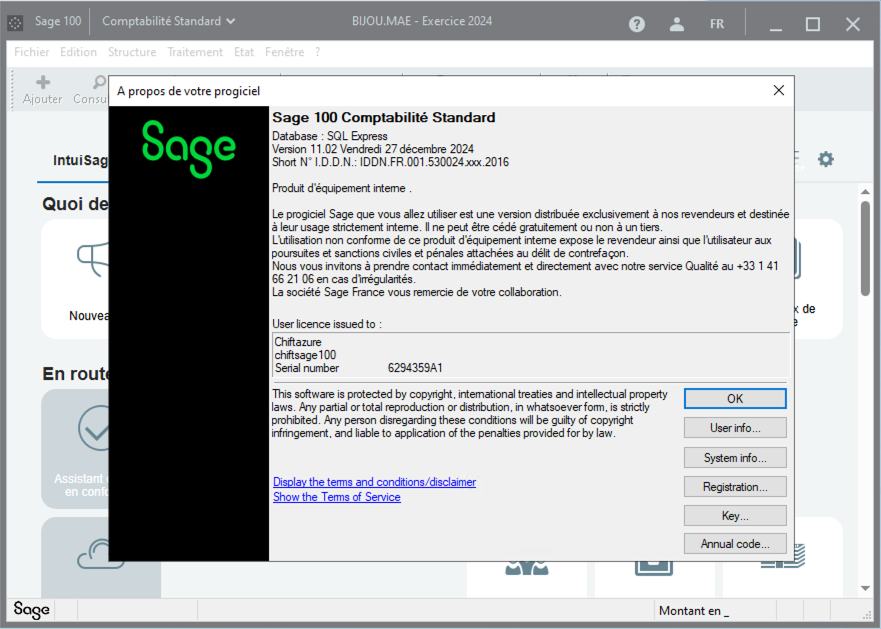Expand the Comptabilité Standard dropdown

pos(169,21)
